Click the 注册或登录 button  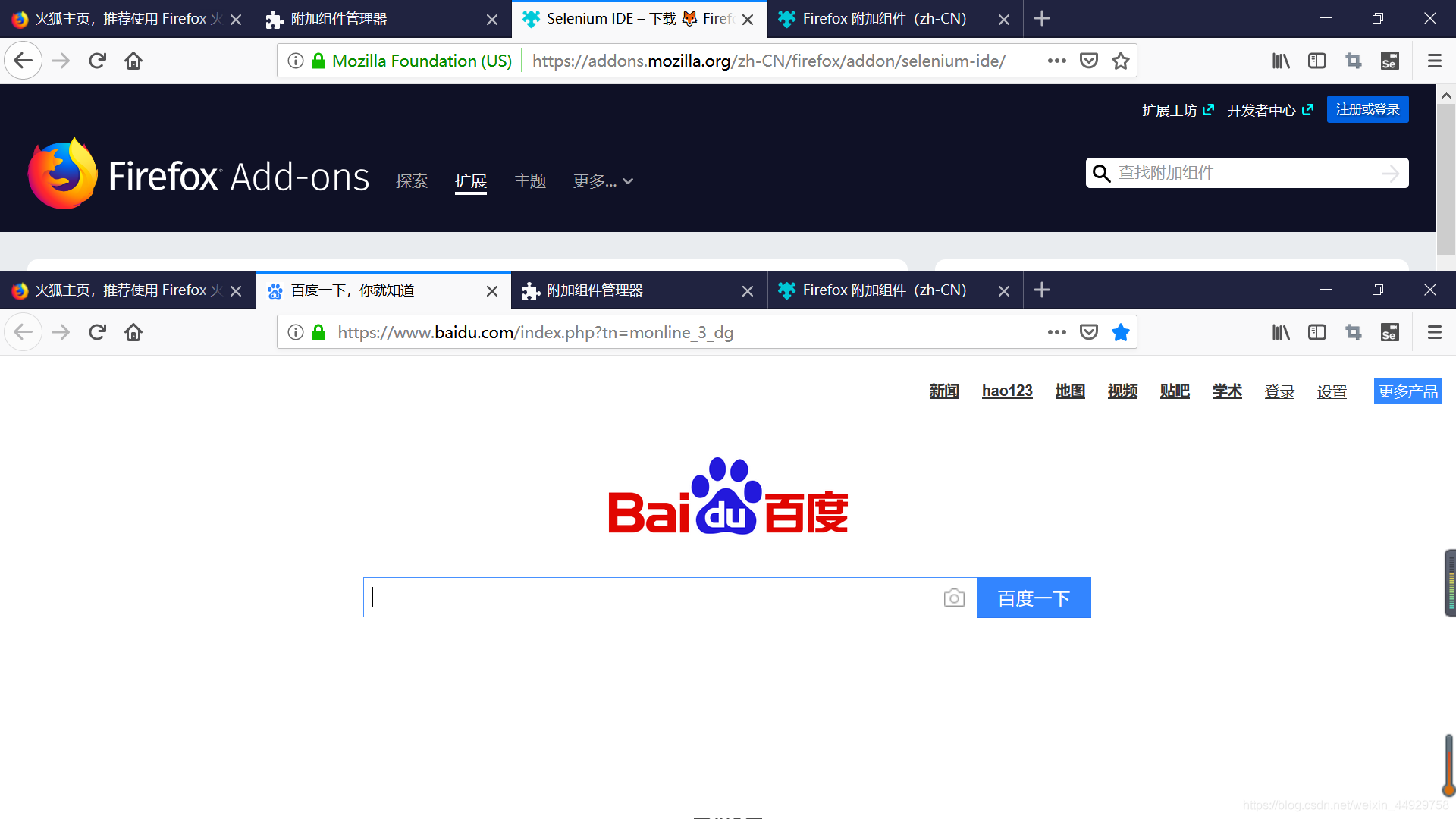point(1368,109)
